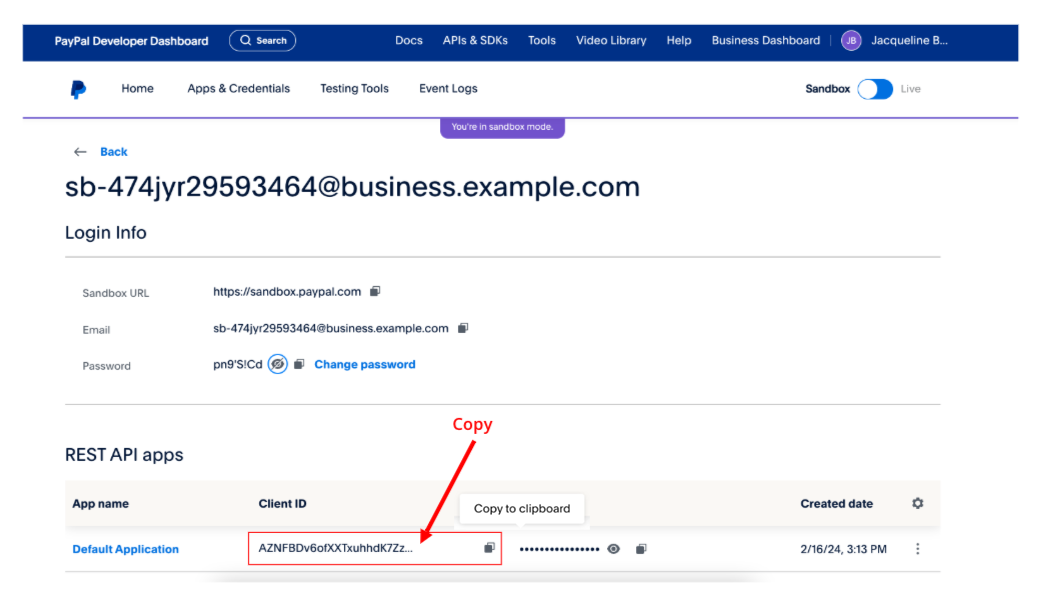The image size is (1063, 613).
Task: Reveal the hidden app secret
Action: tap(613, 549)
